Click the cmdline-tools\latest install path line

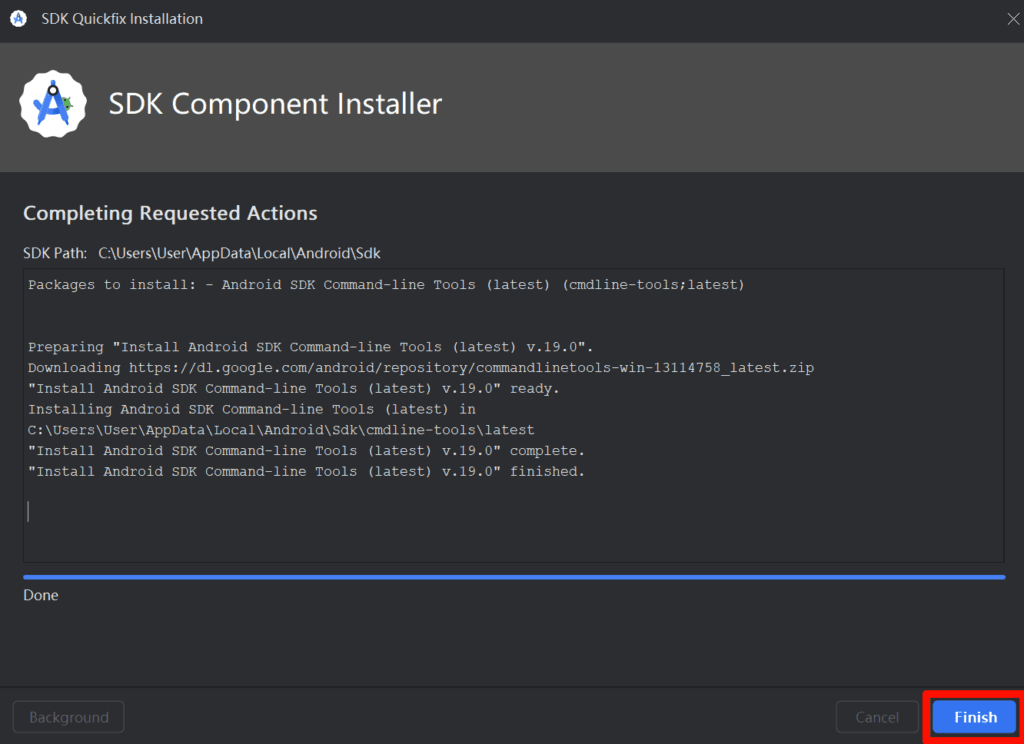[281, 430]
